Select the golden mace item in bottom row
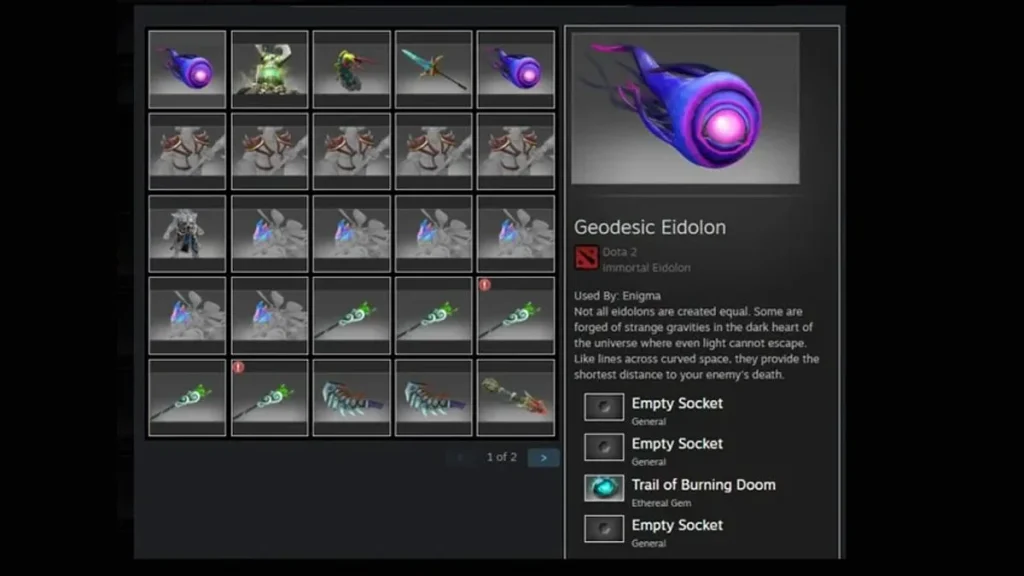The width and height of the screenshot is (1024, 576). click(x=515, y=397)
